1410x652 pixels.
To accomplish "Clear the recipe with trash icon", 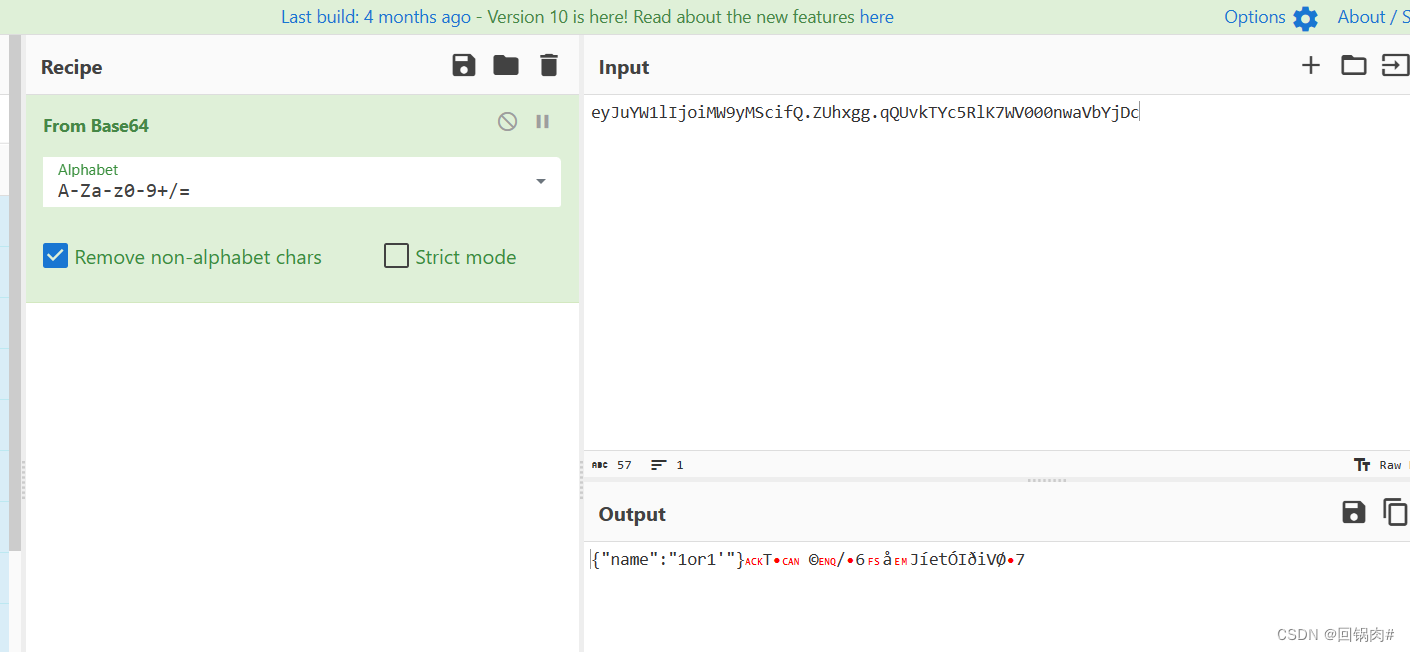I will [549, 66].
